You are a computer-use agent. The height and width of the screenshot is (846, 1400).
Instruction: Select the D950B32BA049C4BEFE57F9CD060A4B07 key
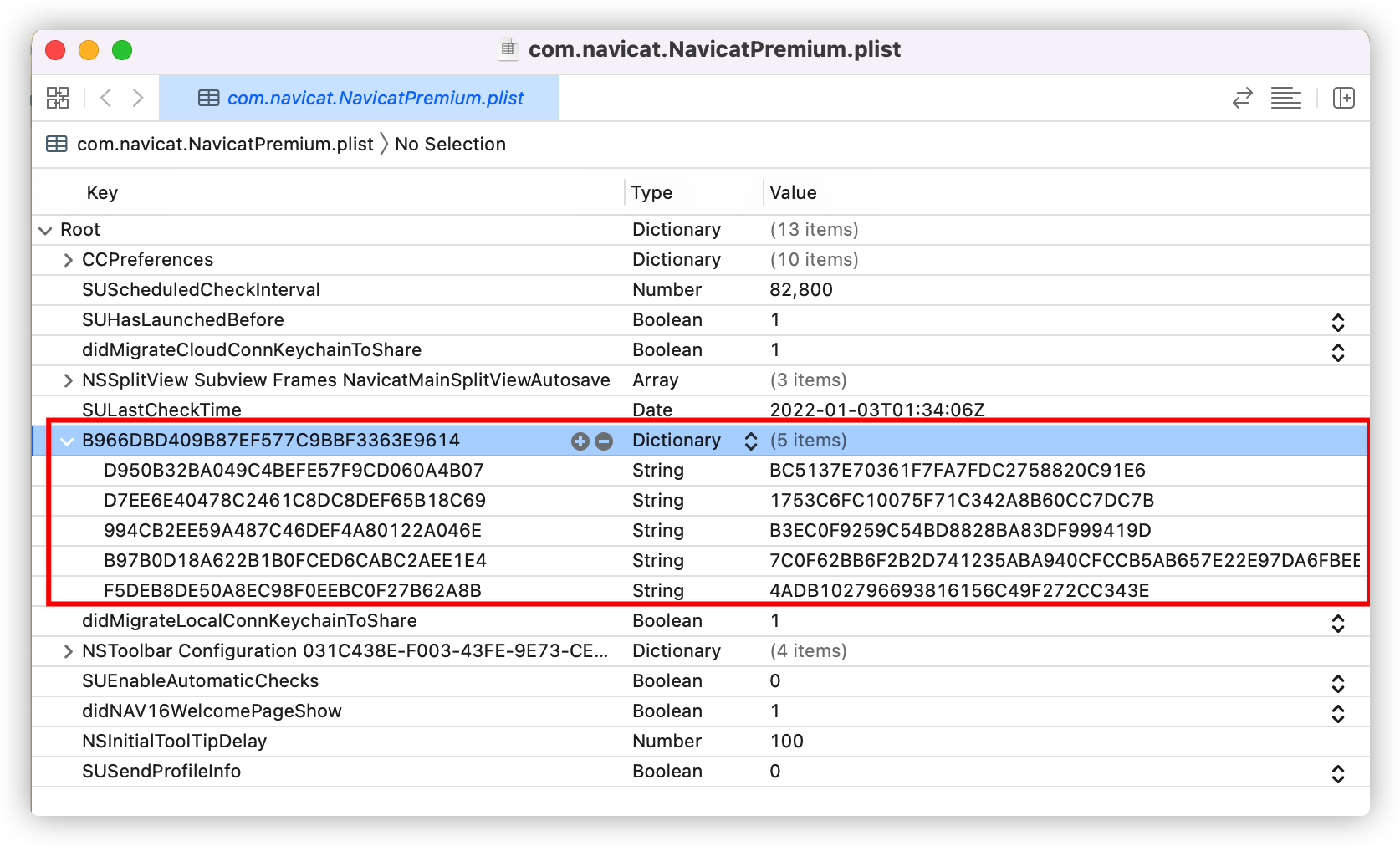[294, 470]
